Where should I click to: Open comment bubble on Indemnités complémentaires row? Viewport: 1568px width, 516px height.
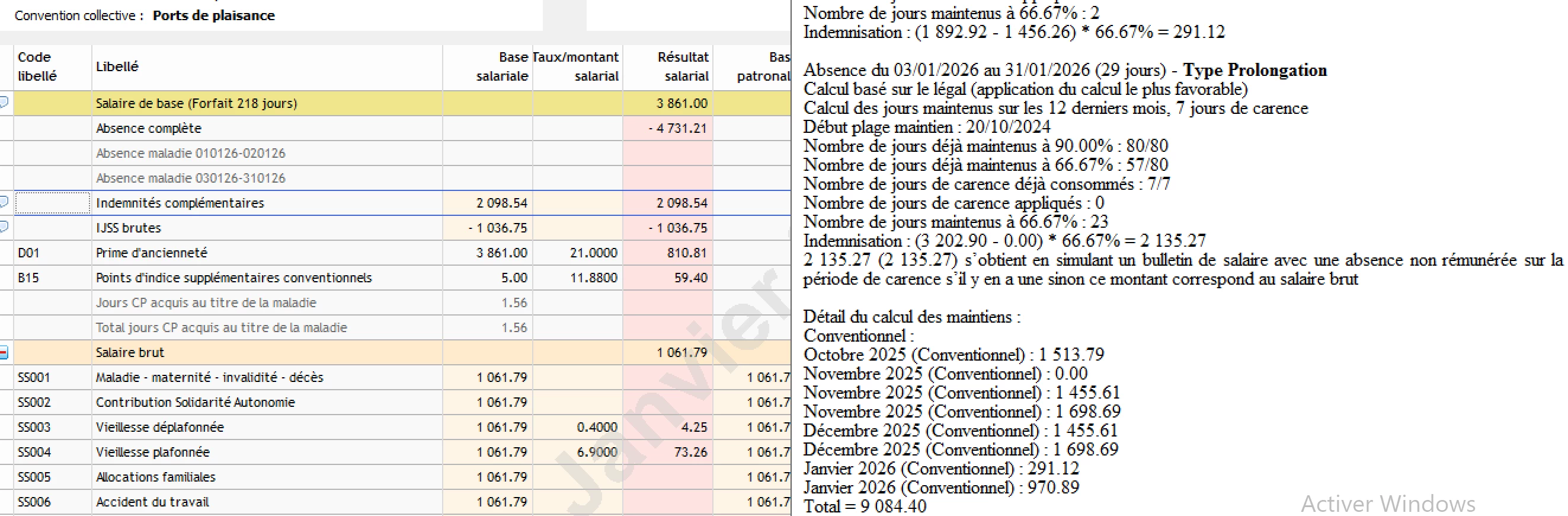click(x=4, y=202)
